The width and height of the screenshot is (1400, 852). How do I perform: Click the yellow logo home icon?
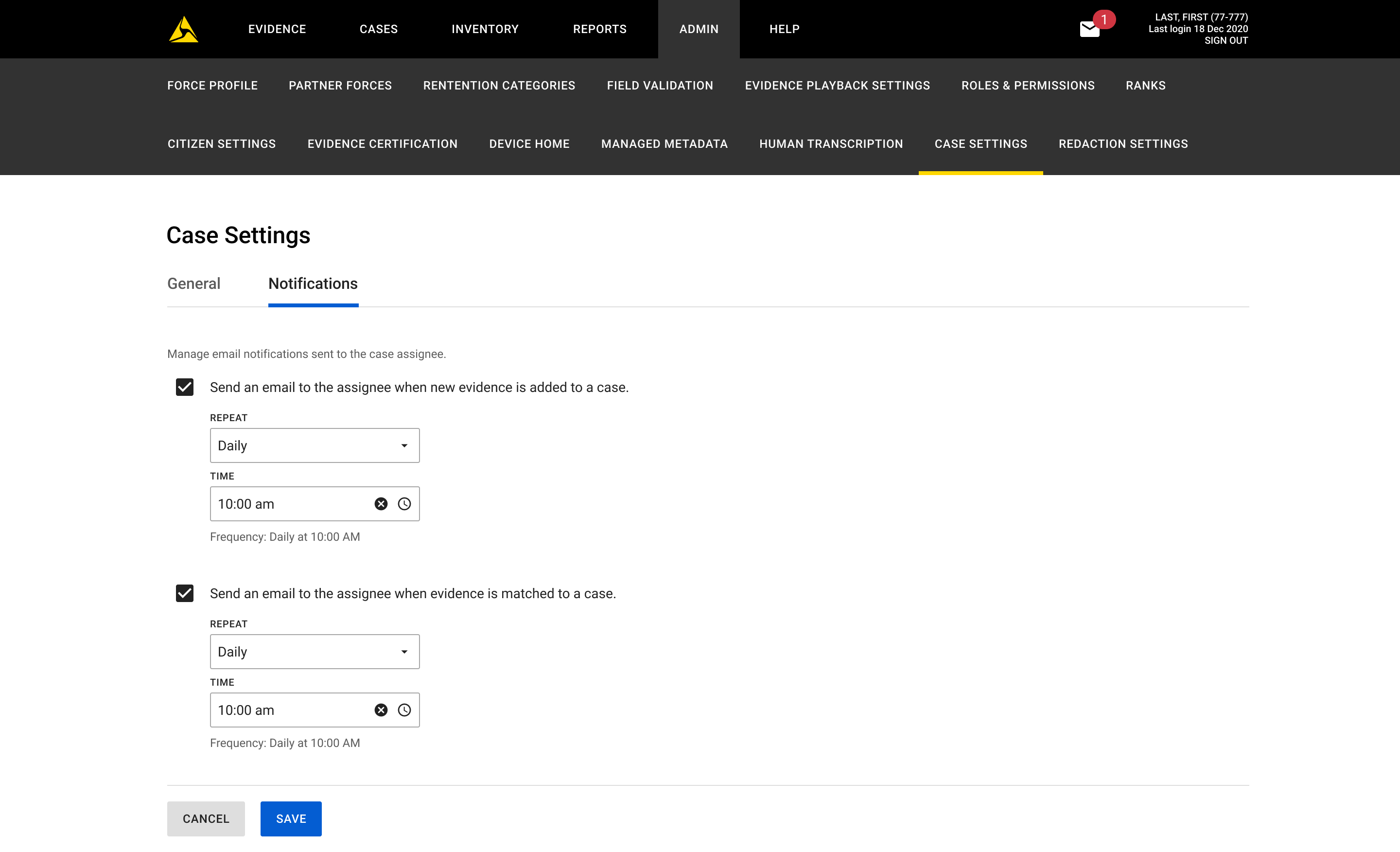[x=183, y=30]
